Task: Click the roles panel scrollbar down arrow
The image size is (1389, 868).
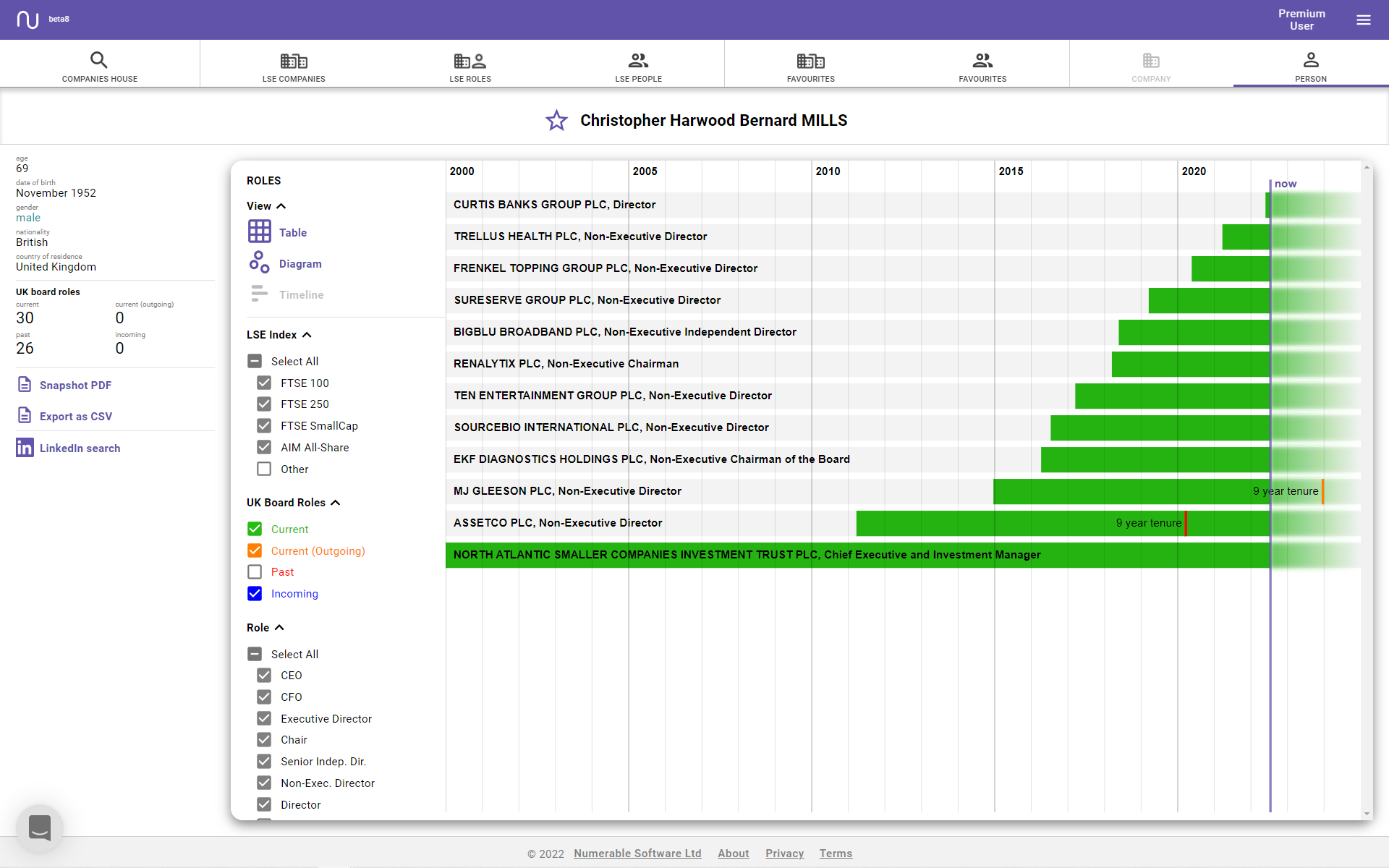Action: pos(1367,814)
